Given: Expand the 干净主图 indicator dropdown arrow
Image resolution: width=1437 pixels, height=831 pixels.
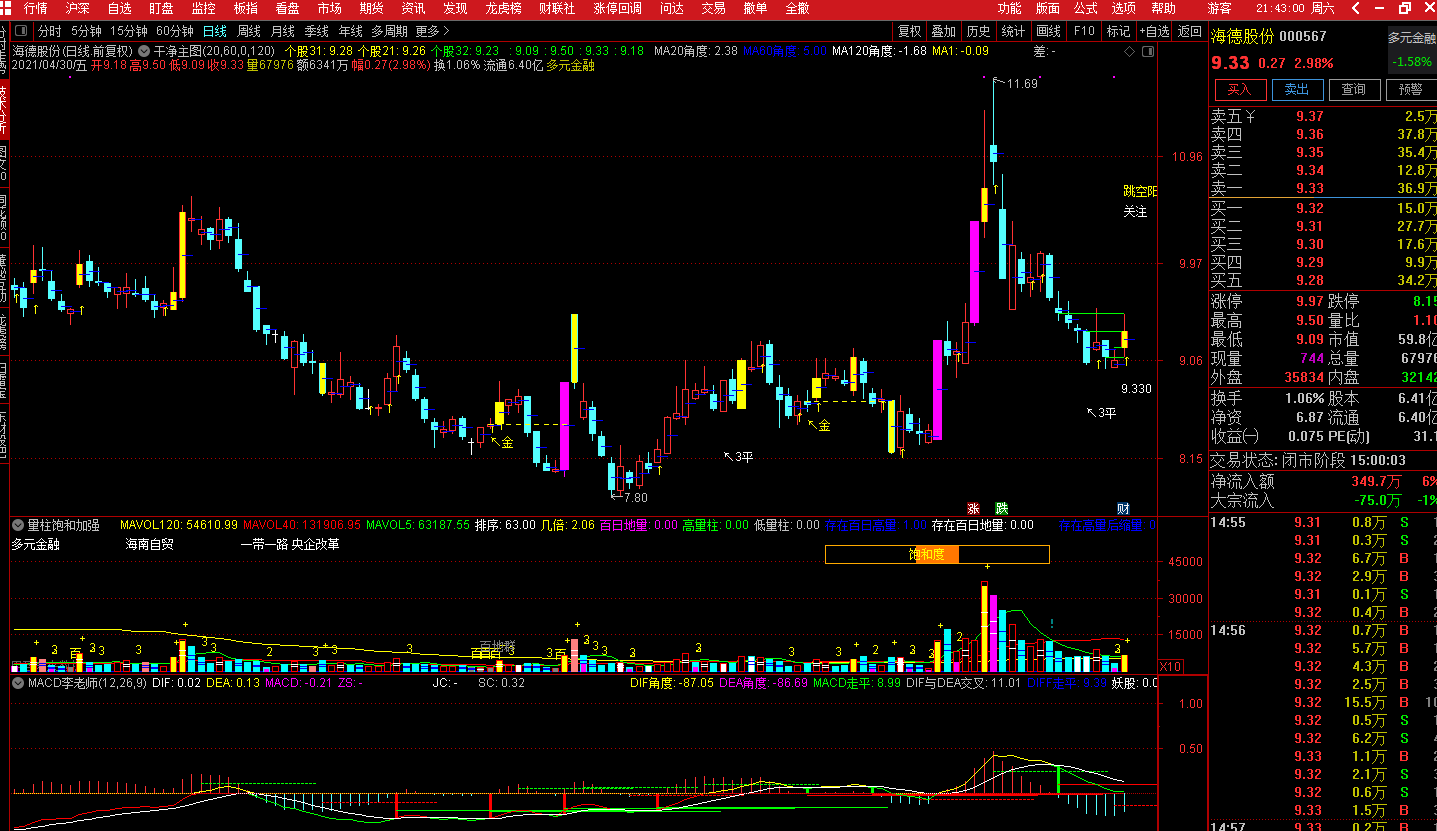Looking at the screenshot, I should click(145, 50).
